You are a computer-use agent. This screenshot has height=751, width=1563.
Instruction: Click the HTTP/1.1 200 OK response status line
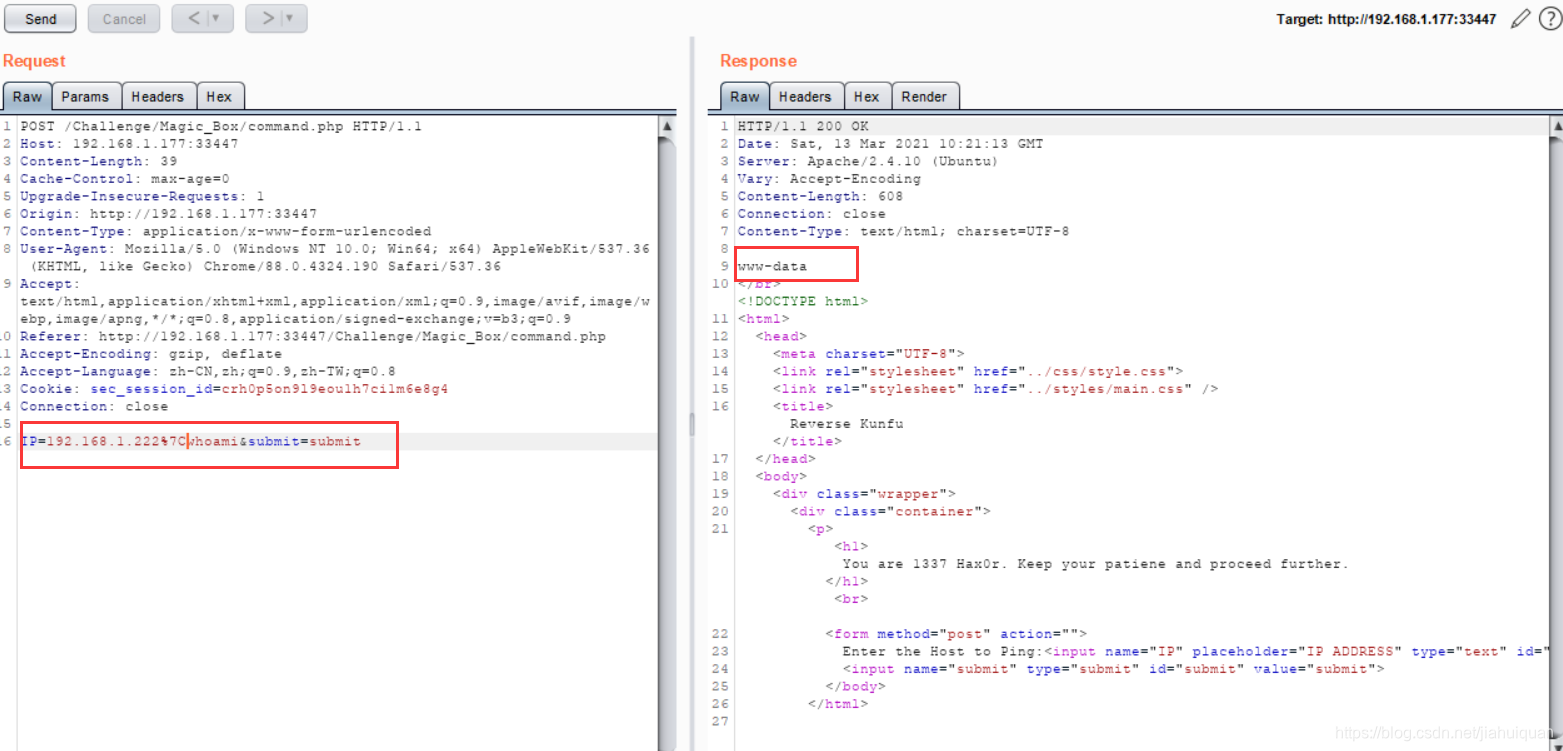(803, 126)
